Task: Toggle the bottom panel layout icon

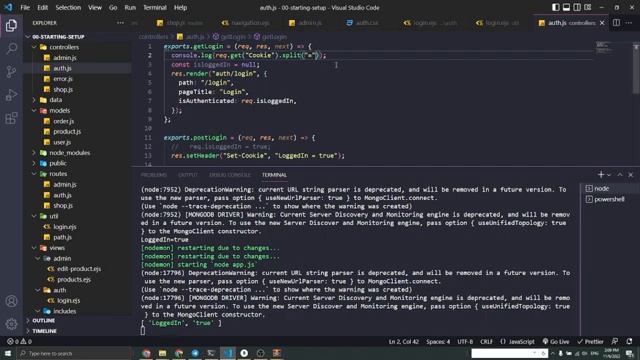Action: [x=567, y=7]
